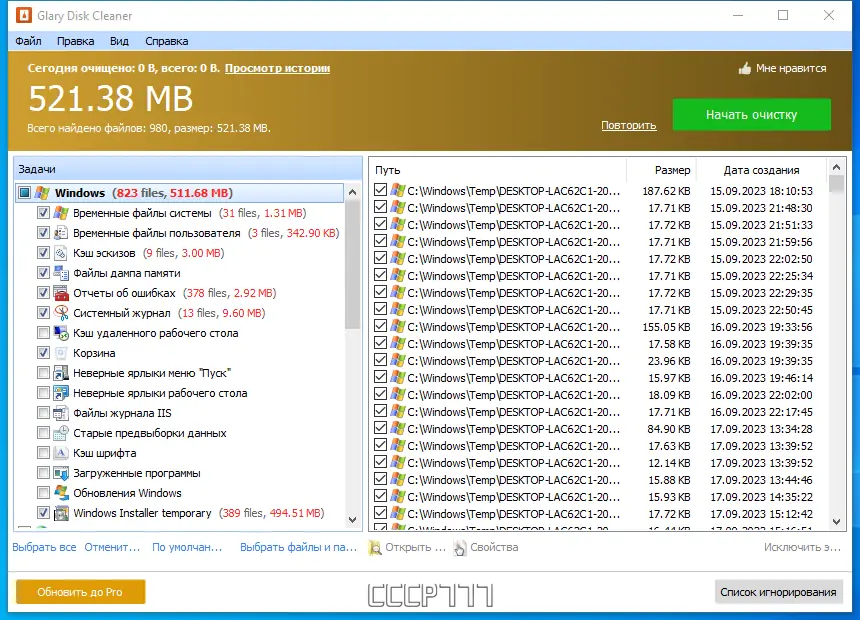Click the Исключить э… link
860x620 pixels.
click(x=802, y=547)
